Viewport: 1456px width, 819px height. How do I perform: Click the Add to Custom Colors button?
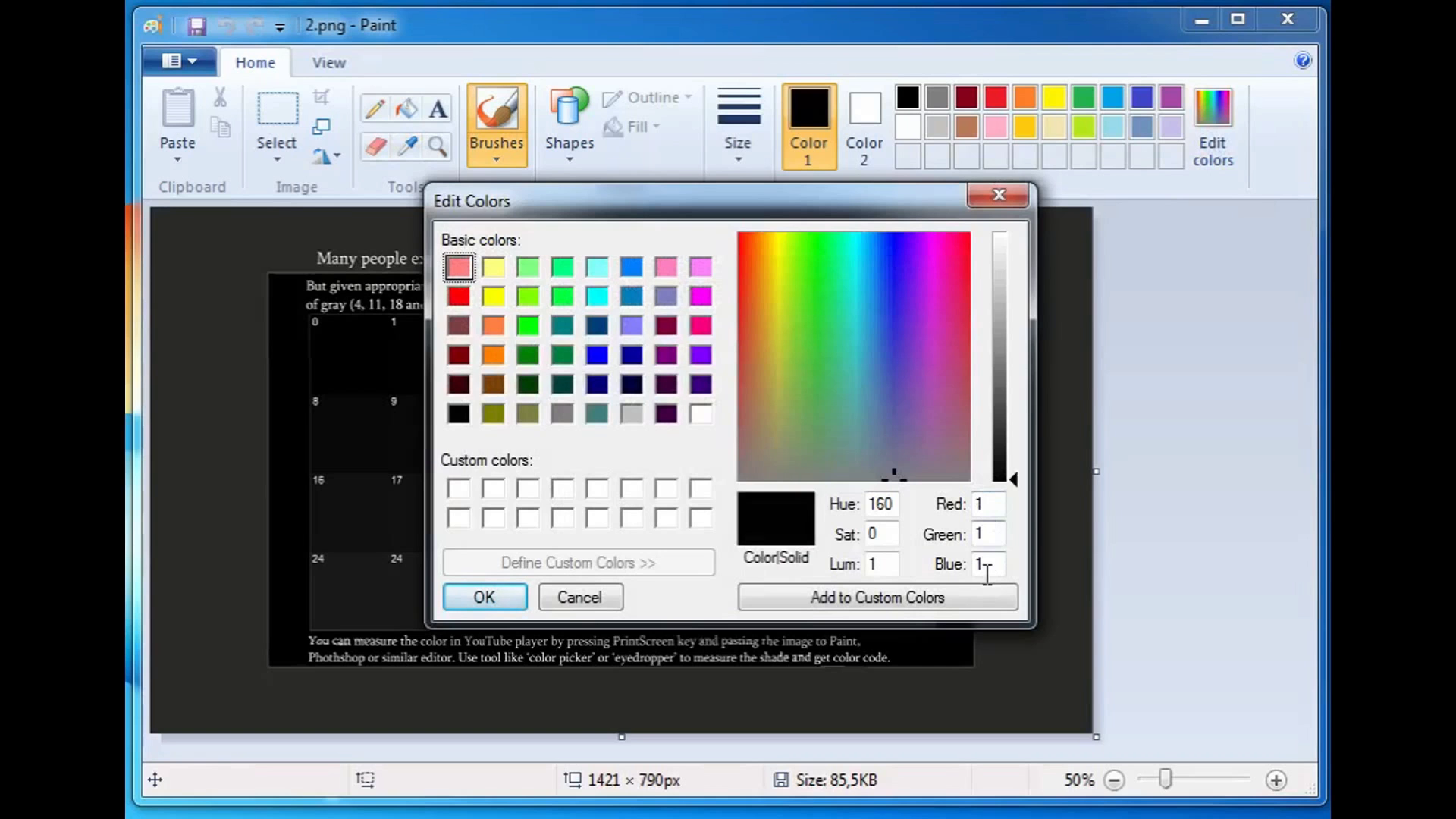tap(877, 597)
